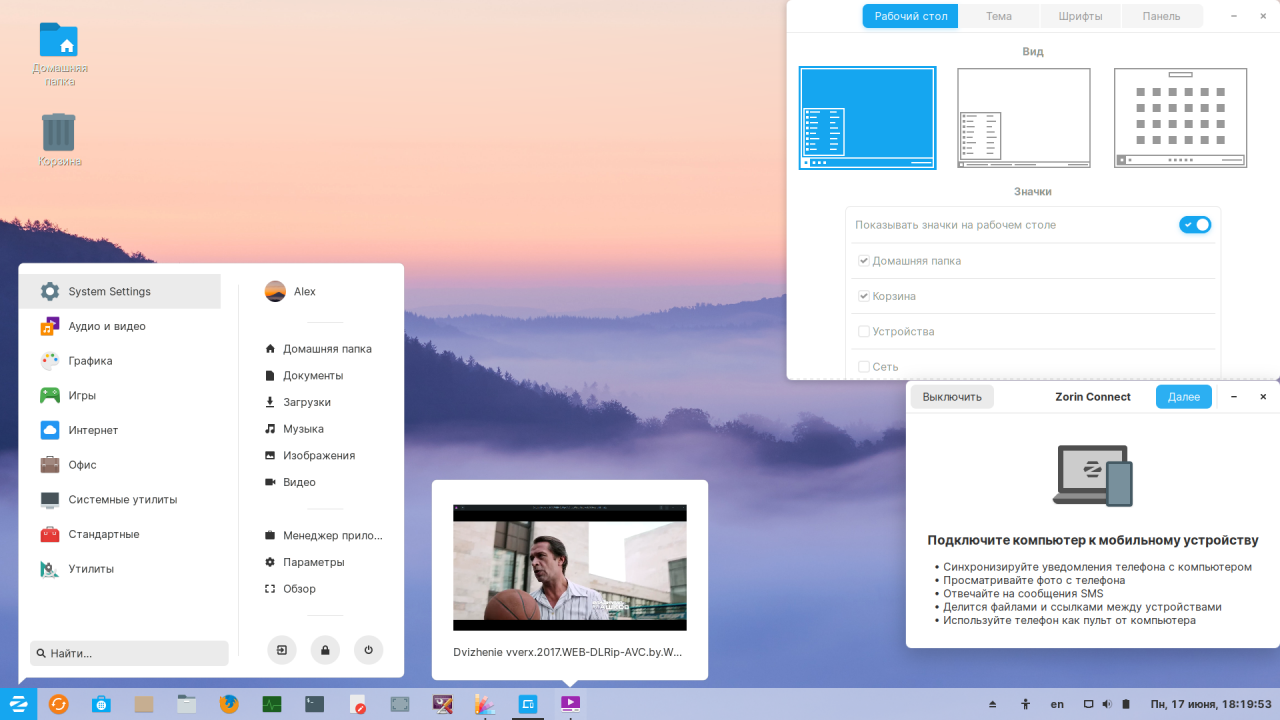
Task: Open Firefox from the taskbar
Action: (229, 704)
